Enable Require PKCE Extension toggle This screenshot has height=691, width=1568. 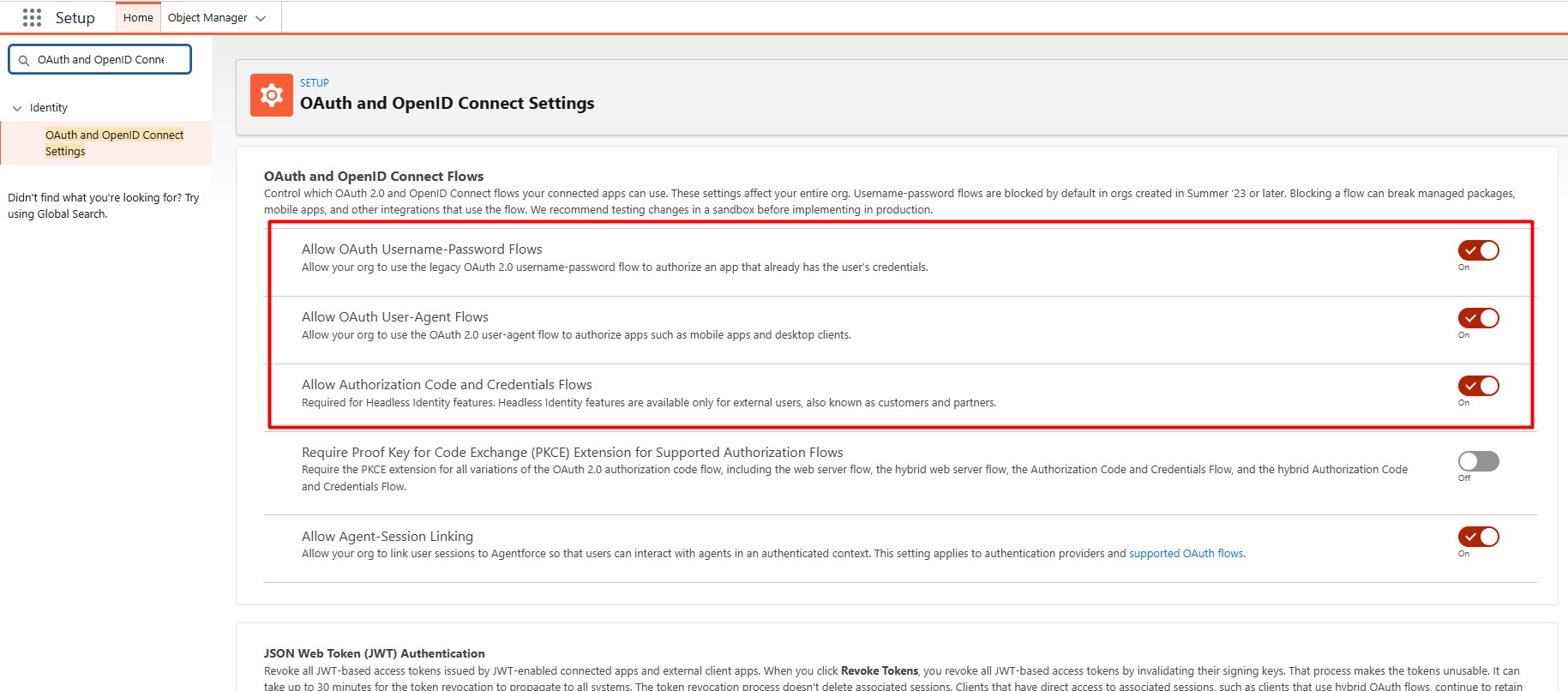coord(1479,461)
